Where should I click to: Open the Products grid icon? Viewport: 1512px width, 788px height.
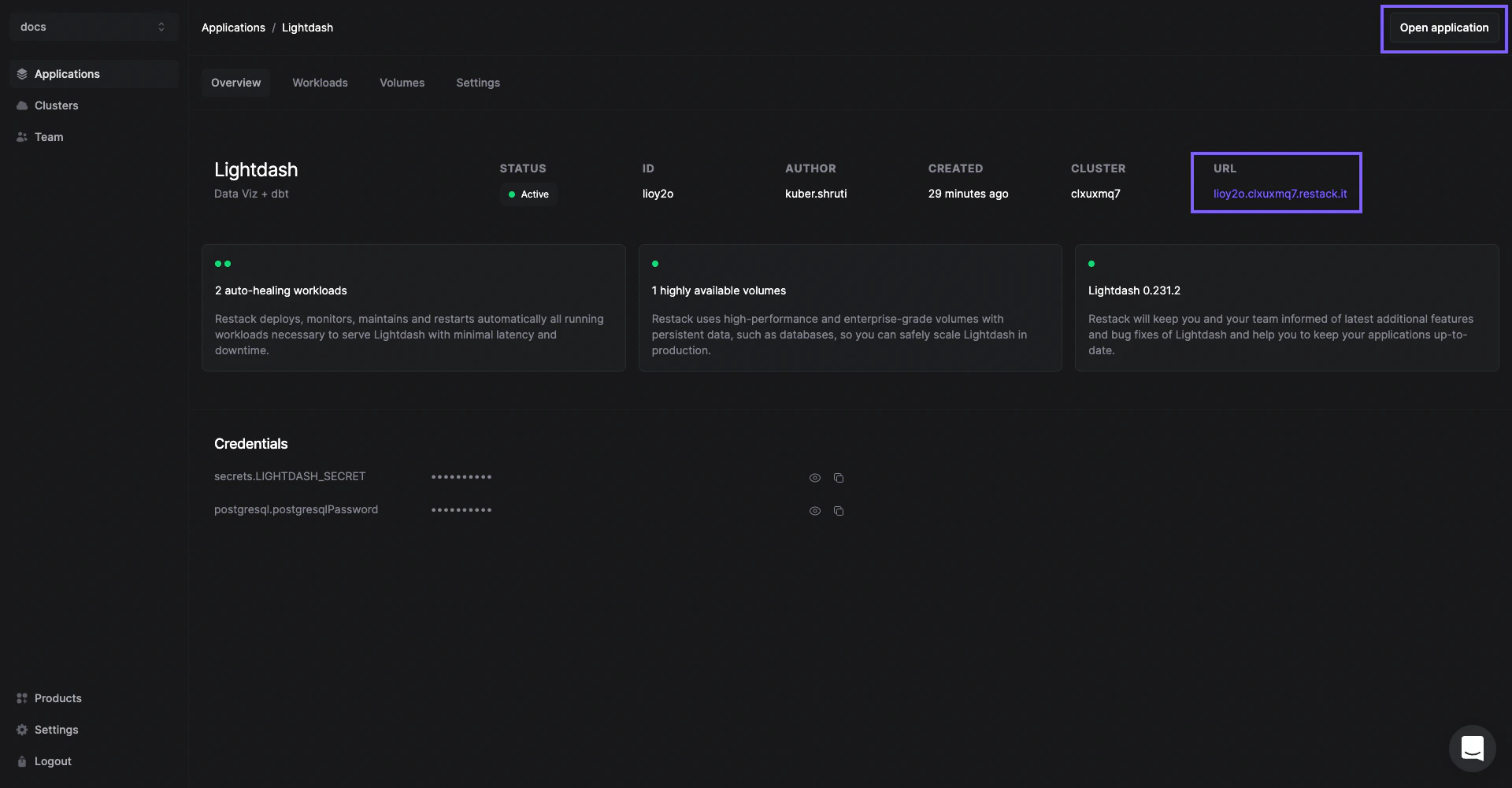click(x=22, y=698)
